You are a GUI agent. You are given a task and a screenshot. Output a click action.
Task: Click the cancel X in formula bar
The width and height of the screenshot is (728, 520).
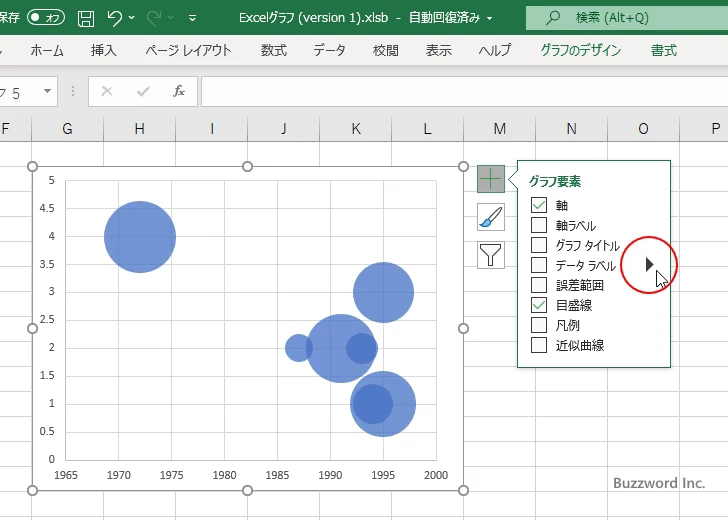point(107,91)
